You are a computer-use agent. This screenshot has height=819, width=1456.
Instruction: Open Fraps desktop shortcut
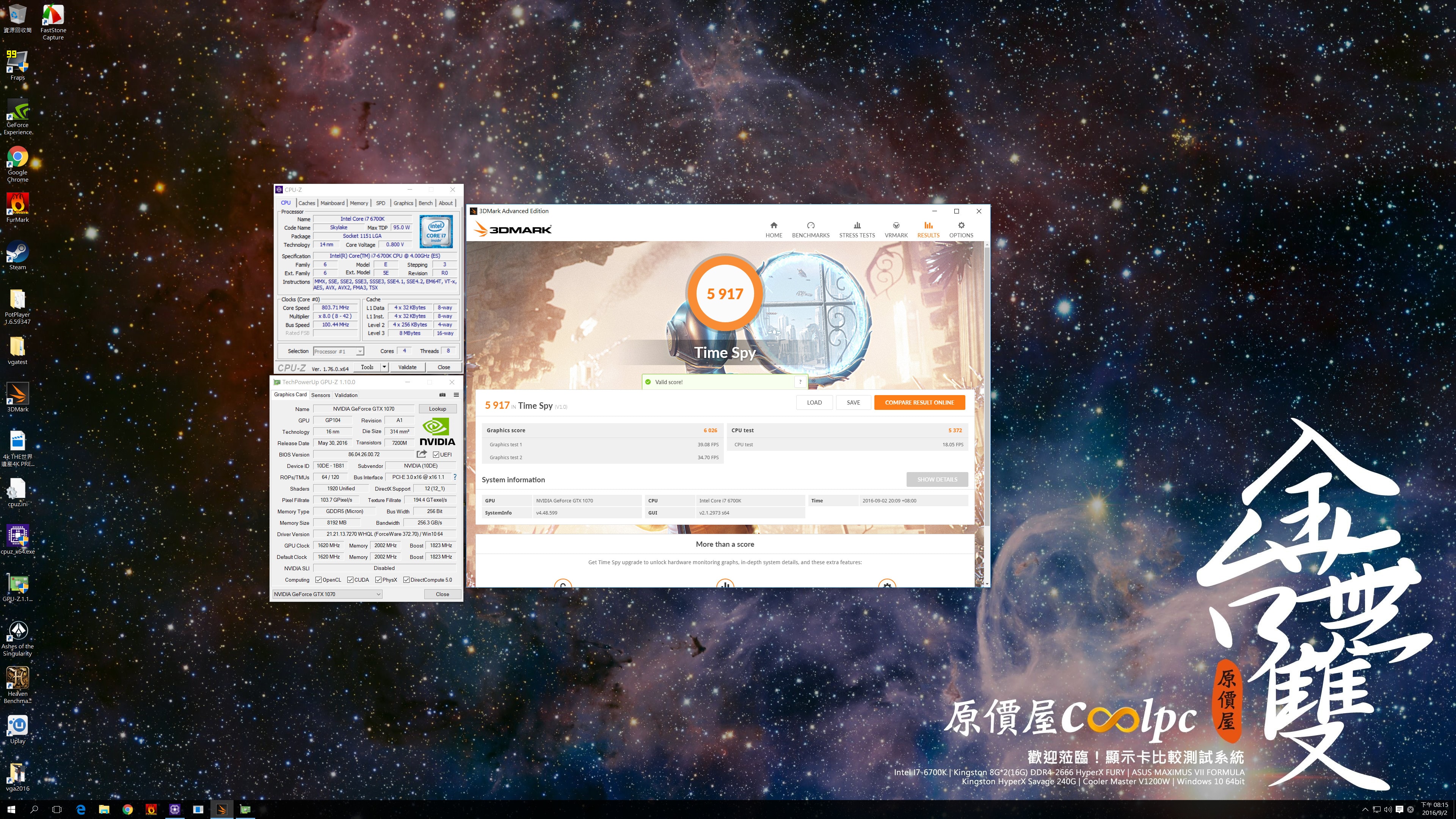coord(17,65)
